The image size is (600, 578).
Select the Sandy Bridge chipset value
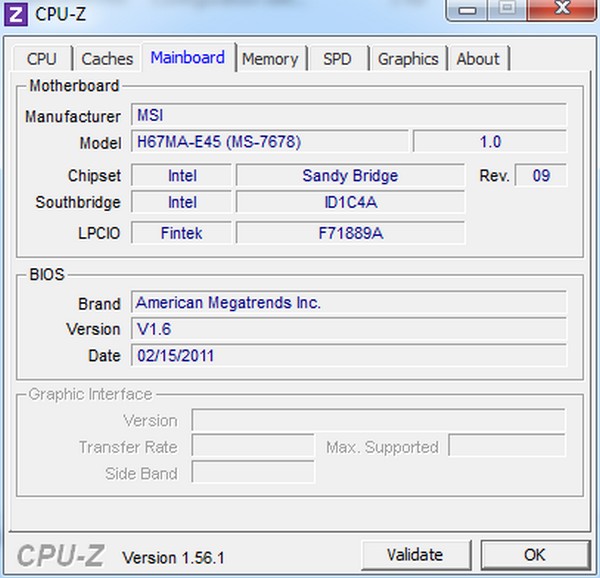tap(351, 176)
